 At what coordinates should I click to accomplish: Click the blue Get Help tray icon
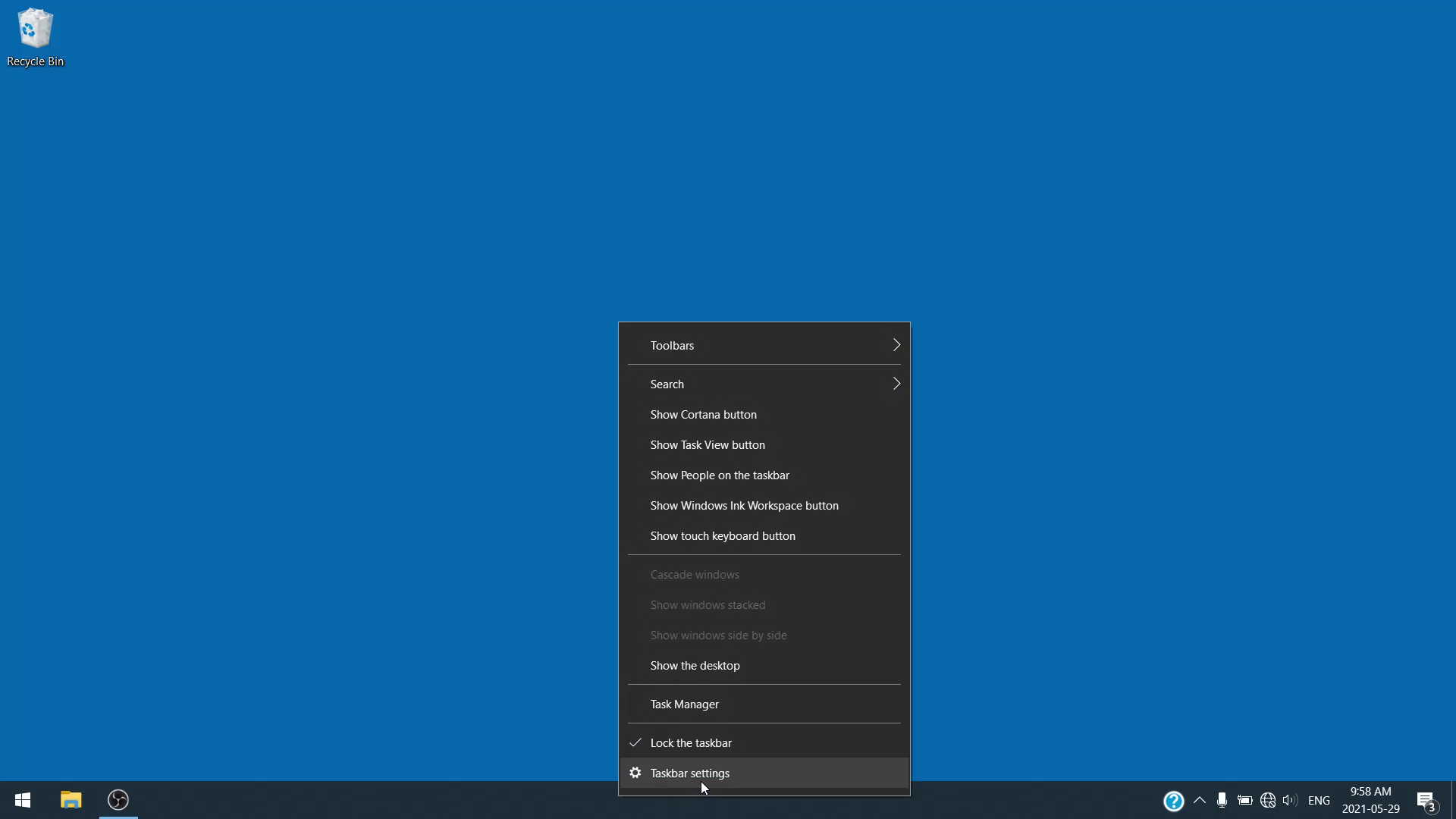click(x=1173, y=801)
